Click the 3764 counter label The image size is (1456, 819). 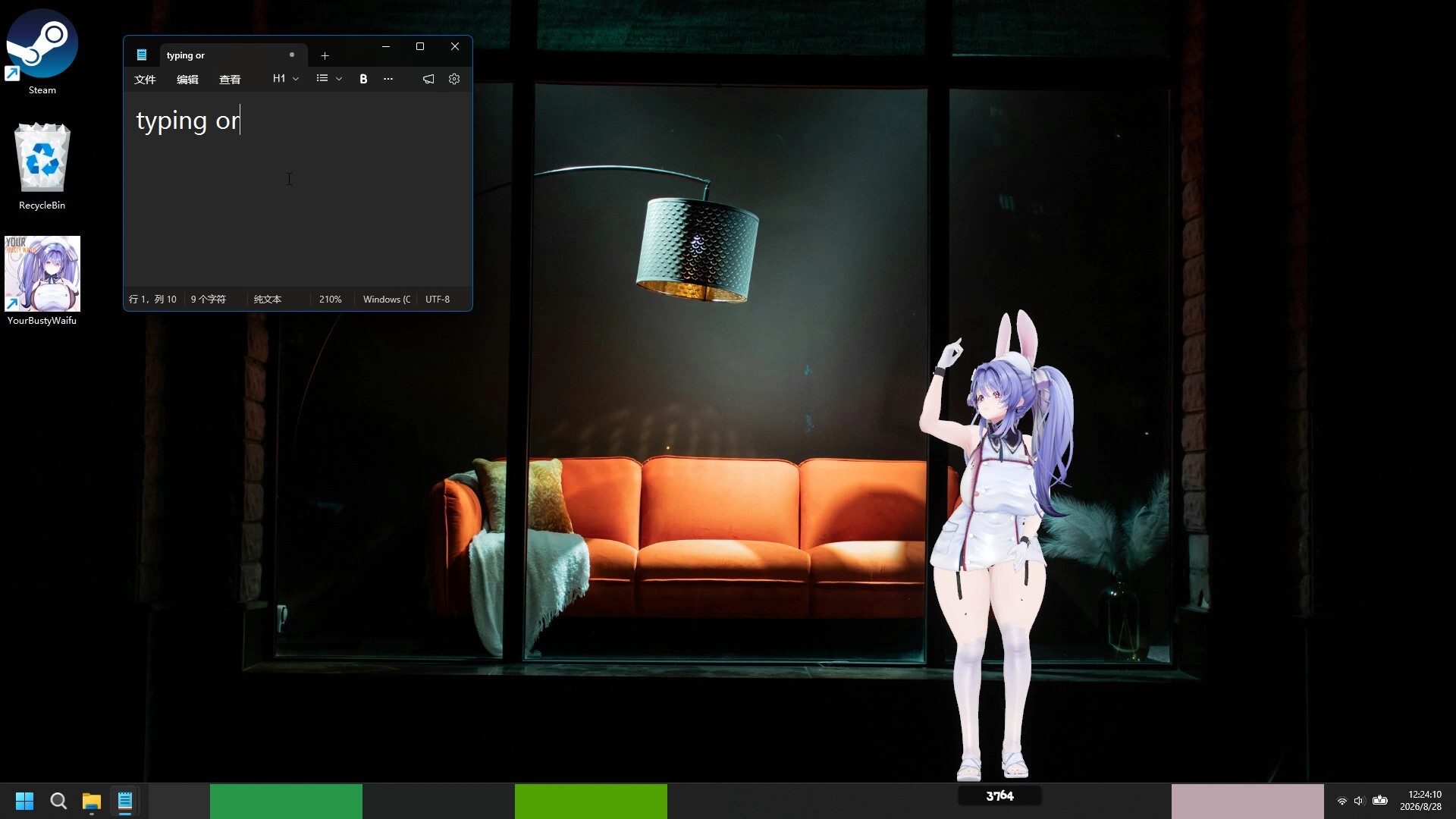[x=999, y=795]
